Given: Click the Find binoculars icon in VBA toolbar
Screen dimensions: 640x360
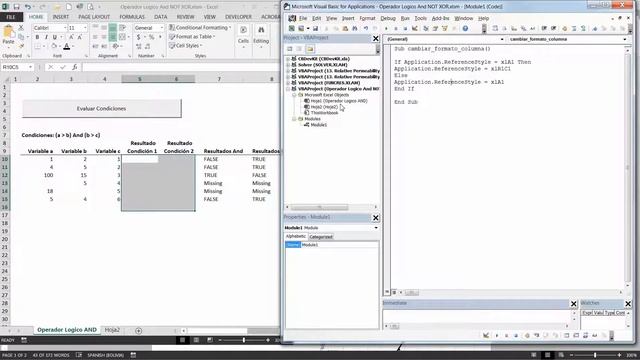Looking at the screenshot, I should (x=355, y=29).
